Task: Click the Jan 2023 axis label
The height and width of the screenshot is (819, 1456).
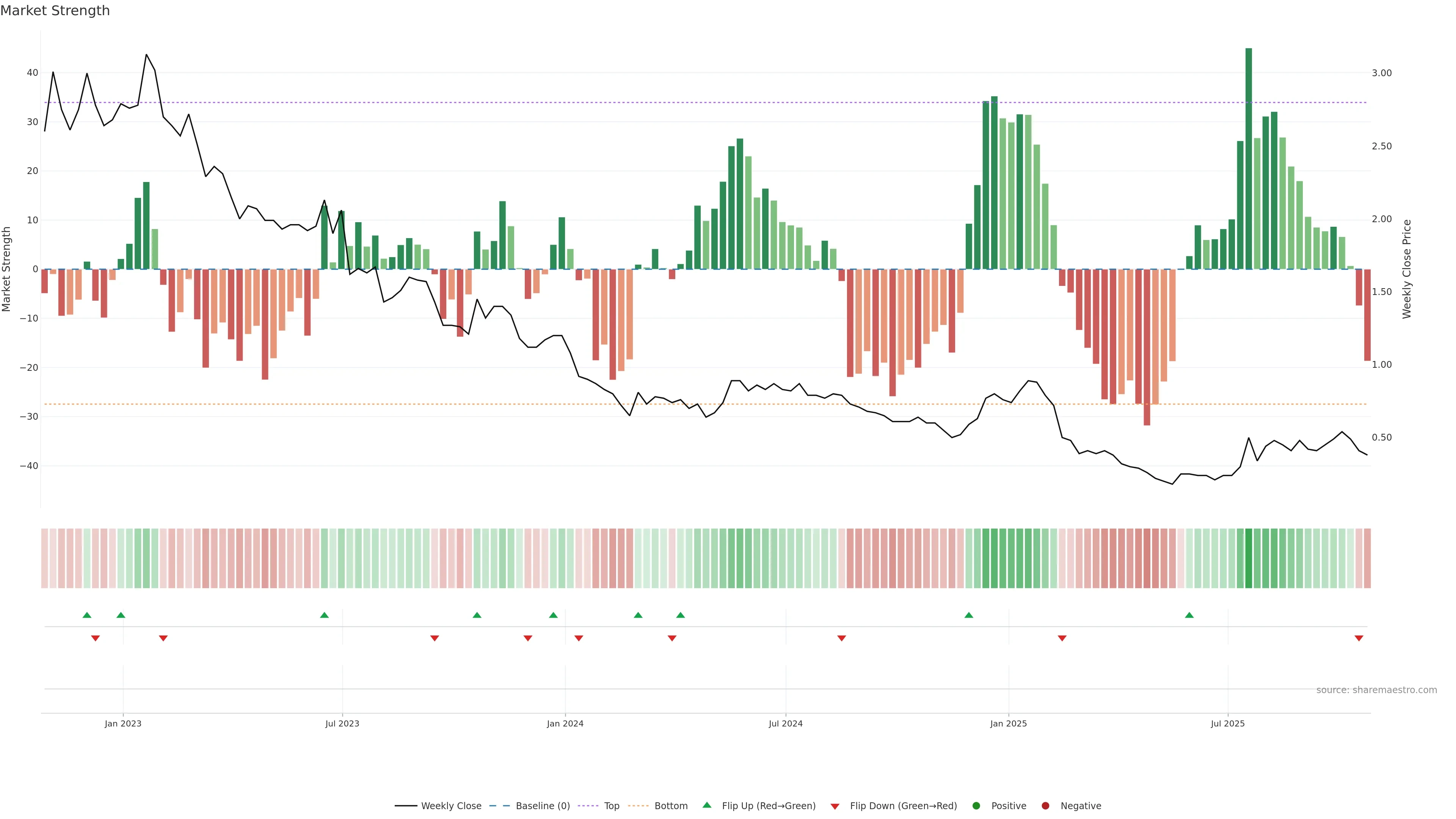Action: [123, 723]
